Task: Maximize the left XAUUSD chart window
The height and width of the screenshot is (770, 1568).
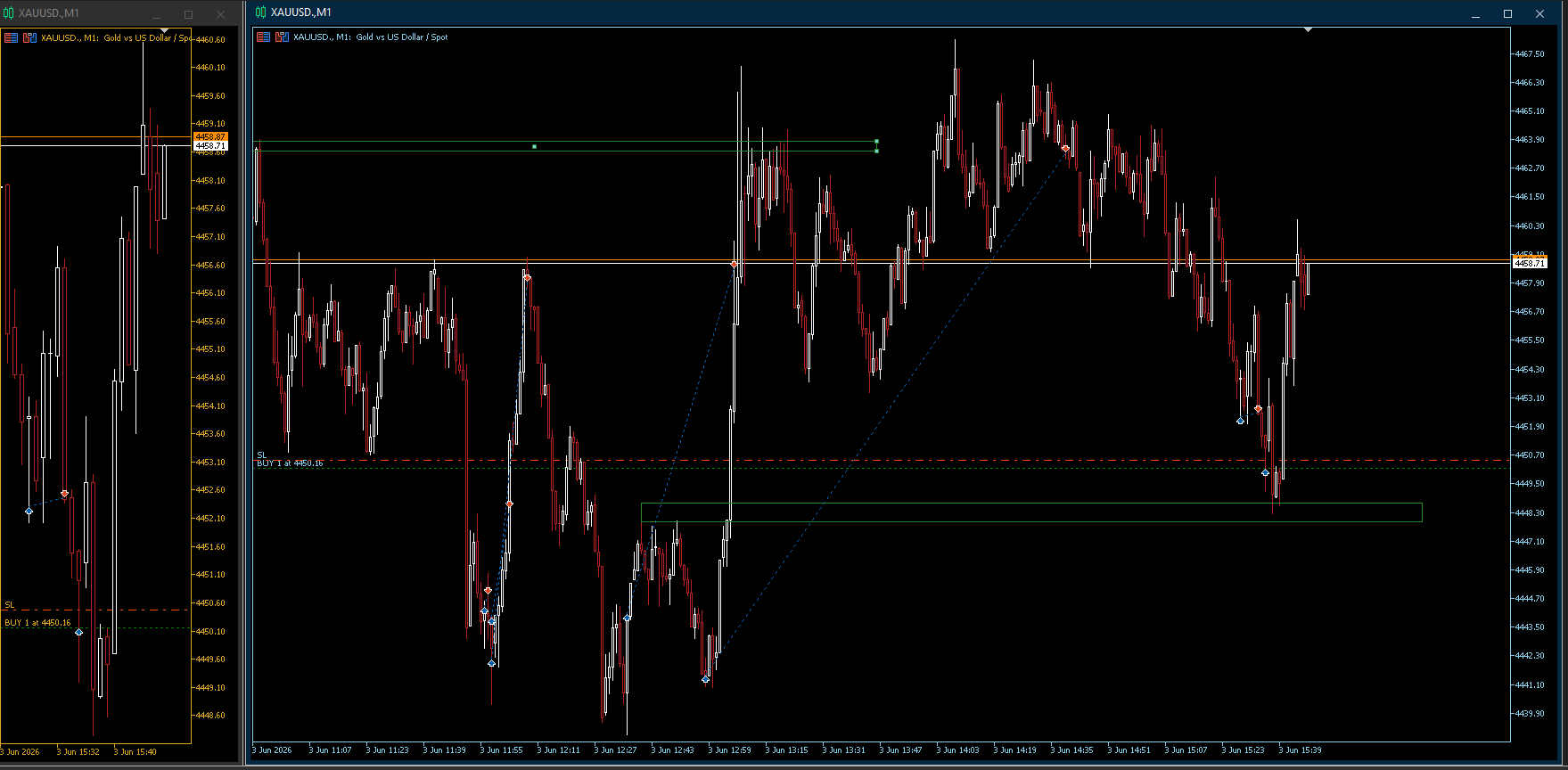Action: 188,14
